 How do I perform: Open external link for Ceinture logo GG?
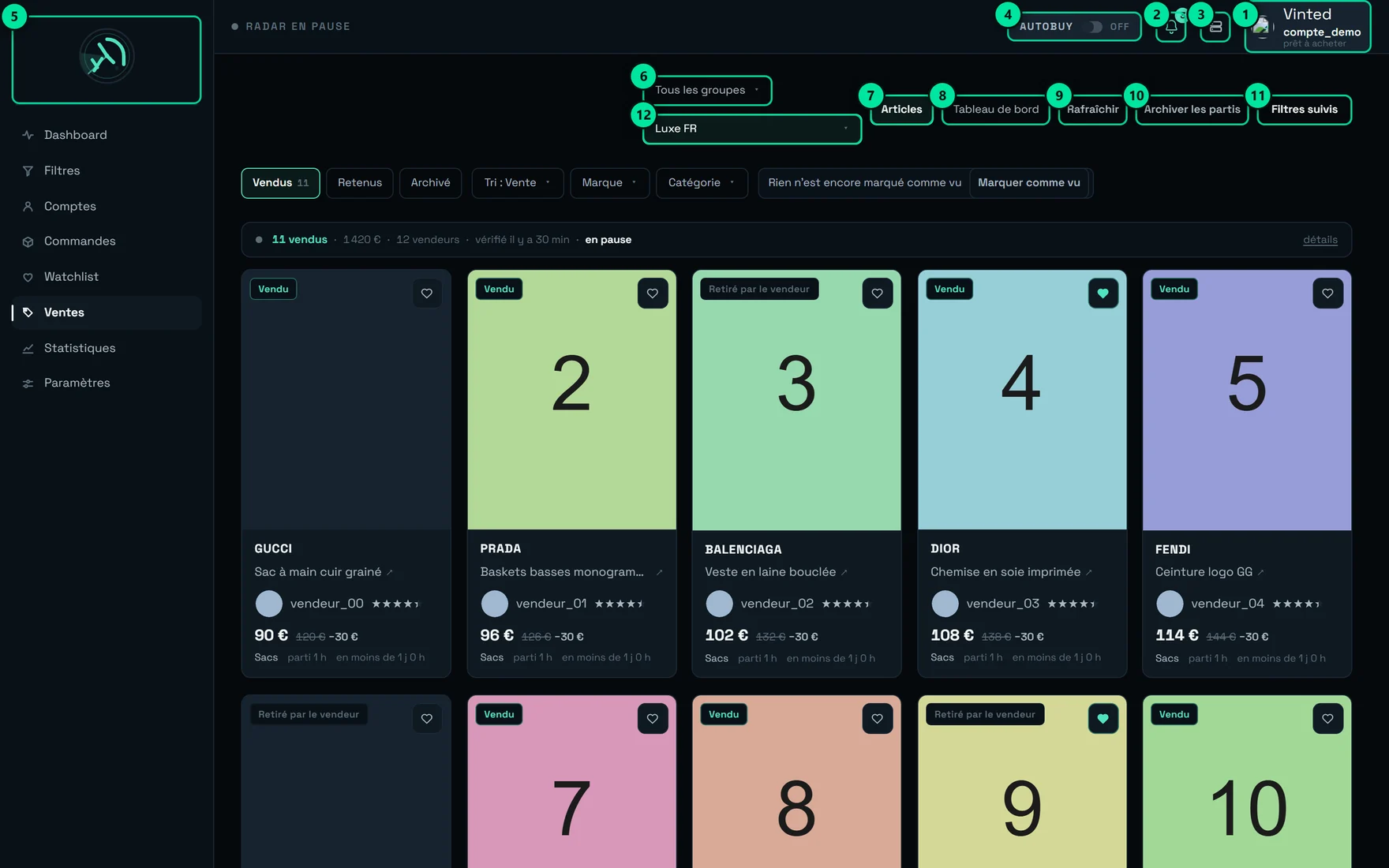1261,572
